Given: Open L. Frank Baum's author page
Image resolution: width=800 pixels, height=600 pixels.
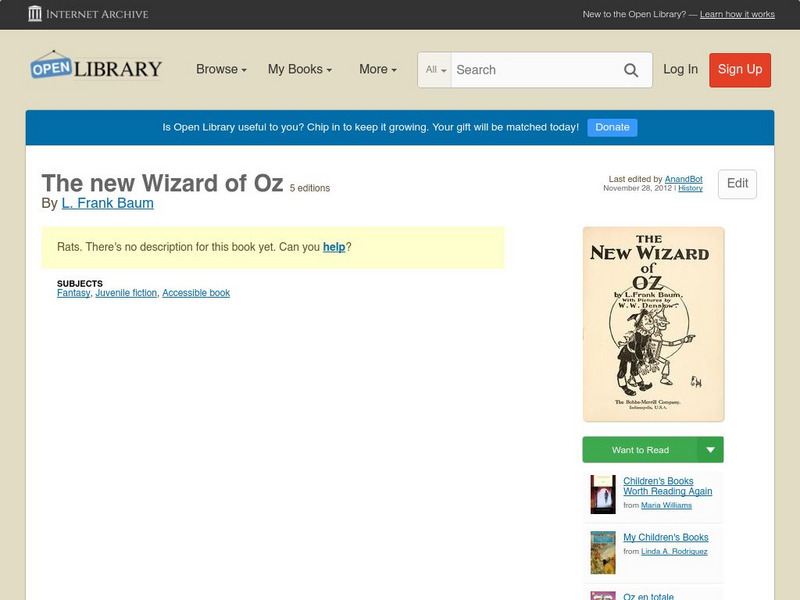Looking at the screenshot, I should tap(106, 202).
